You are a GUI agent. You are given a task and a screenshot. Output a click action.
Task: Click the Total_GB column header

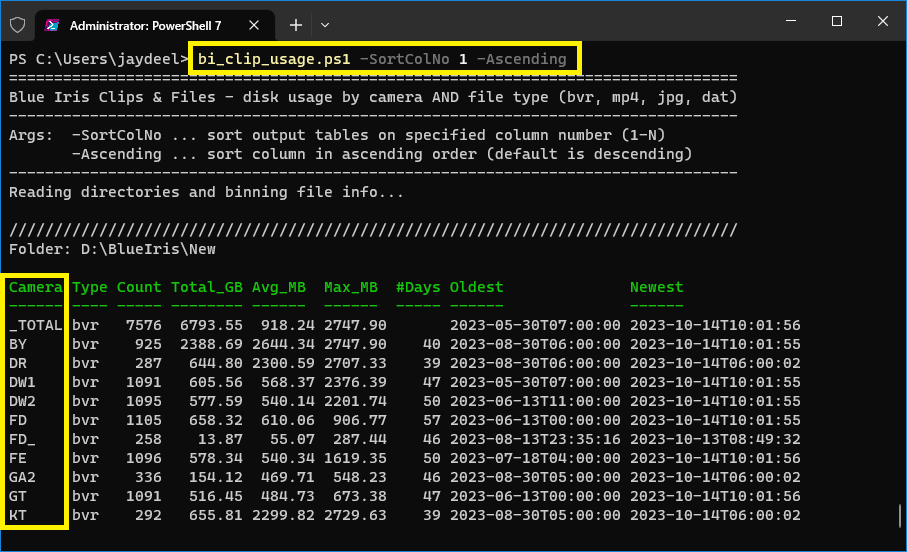(207, 288)
